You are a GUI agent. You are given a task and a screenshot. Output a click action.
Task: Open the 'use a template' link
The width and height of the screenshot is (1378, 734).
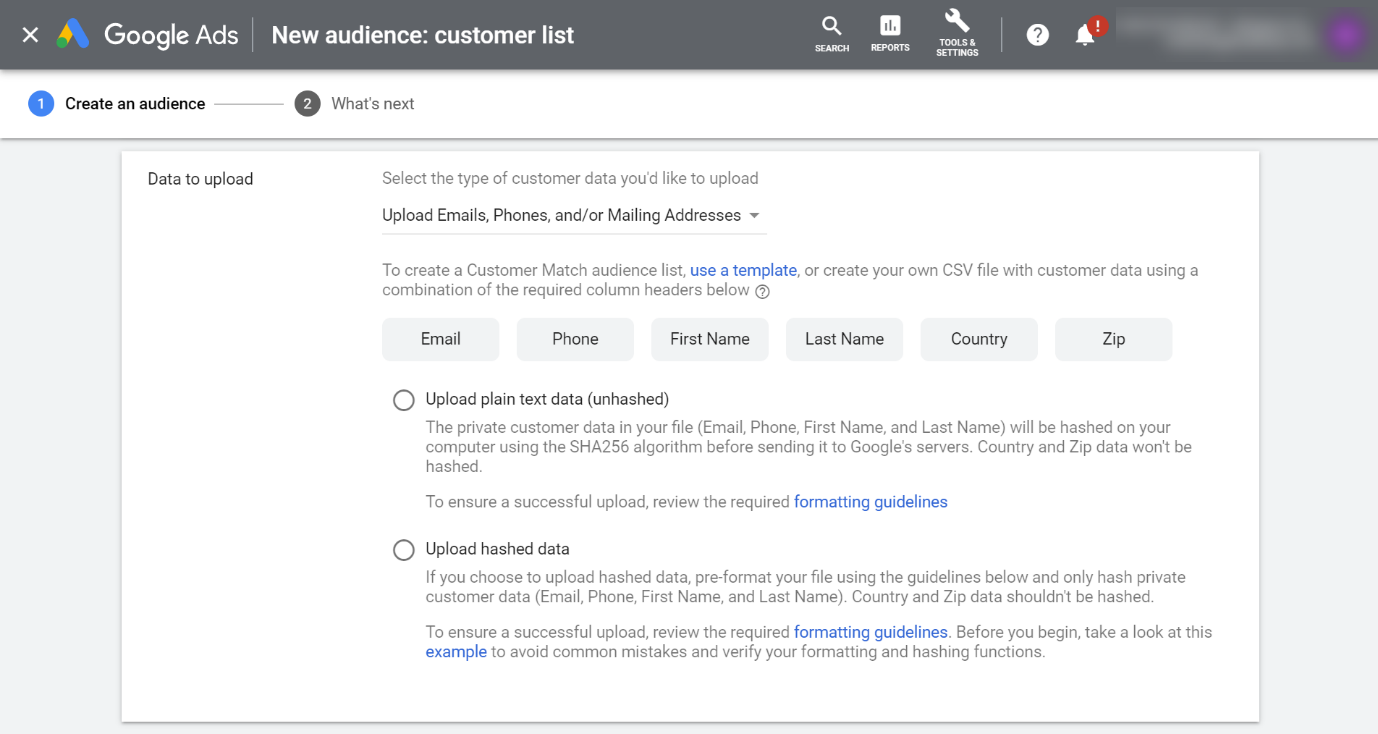(743, 270)
